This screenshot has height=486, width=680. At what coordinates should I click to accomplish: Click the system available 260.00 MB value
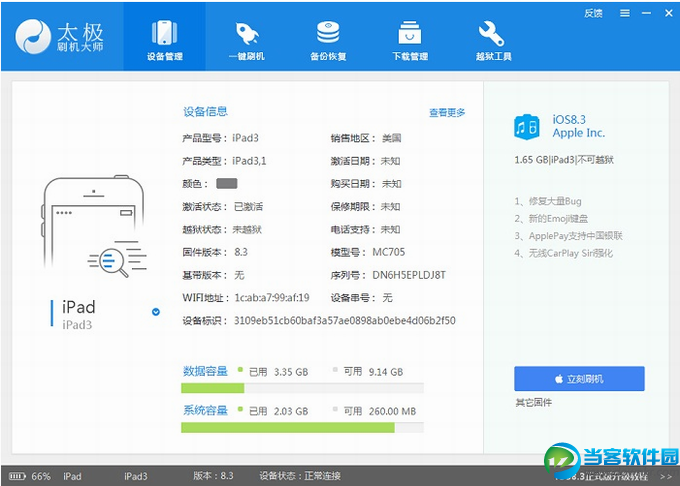pyautogui.click(x=392, y=411)
